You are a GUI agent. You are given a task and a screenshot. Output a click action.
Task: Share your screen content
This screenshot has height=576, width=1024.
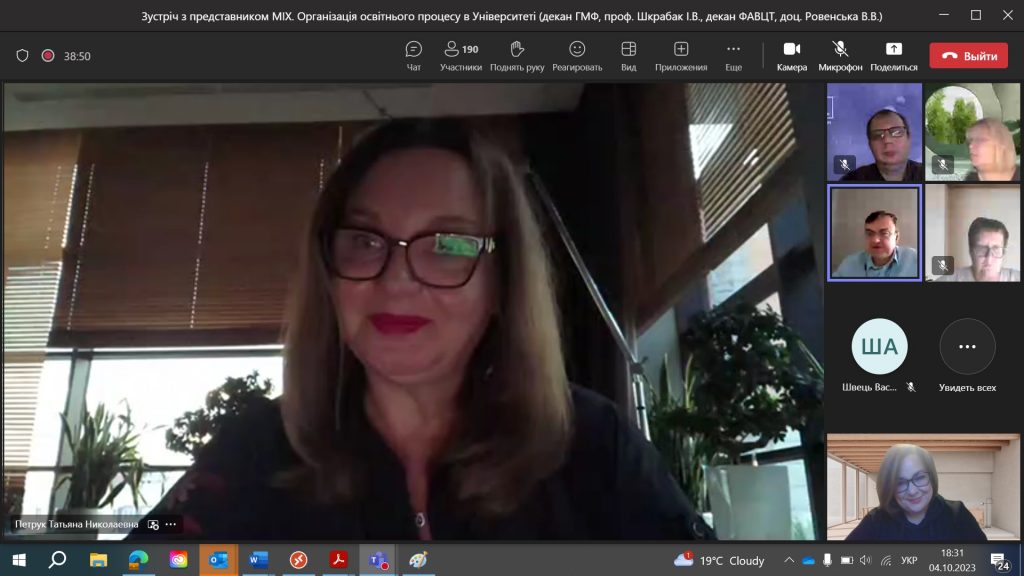[893, 55]
